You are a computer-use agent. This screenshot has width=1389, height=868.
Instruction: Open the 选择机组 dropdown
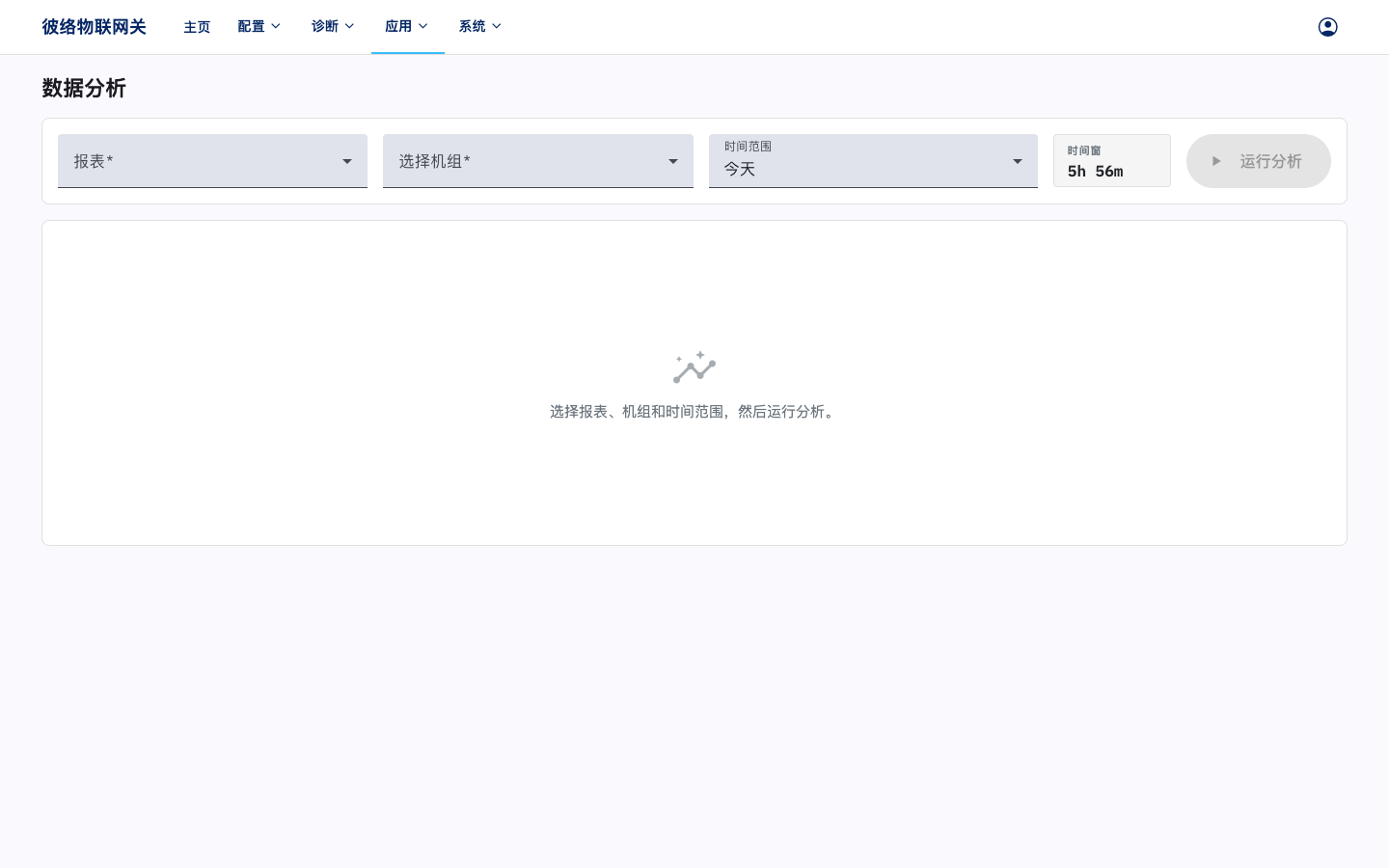click(x=538, y=161)
